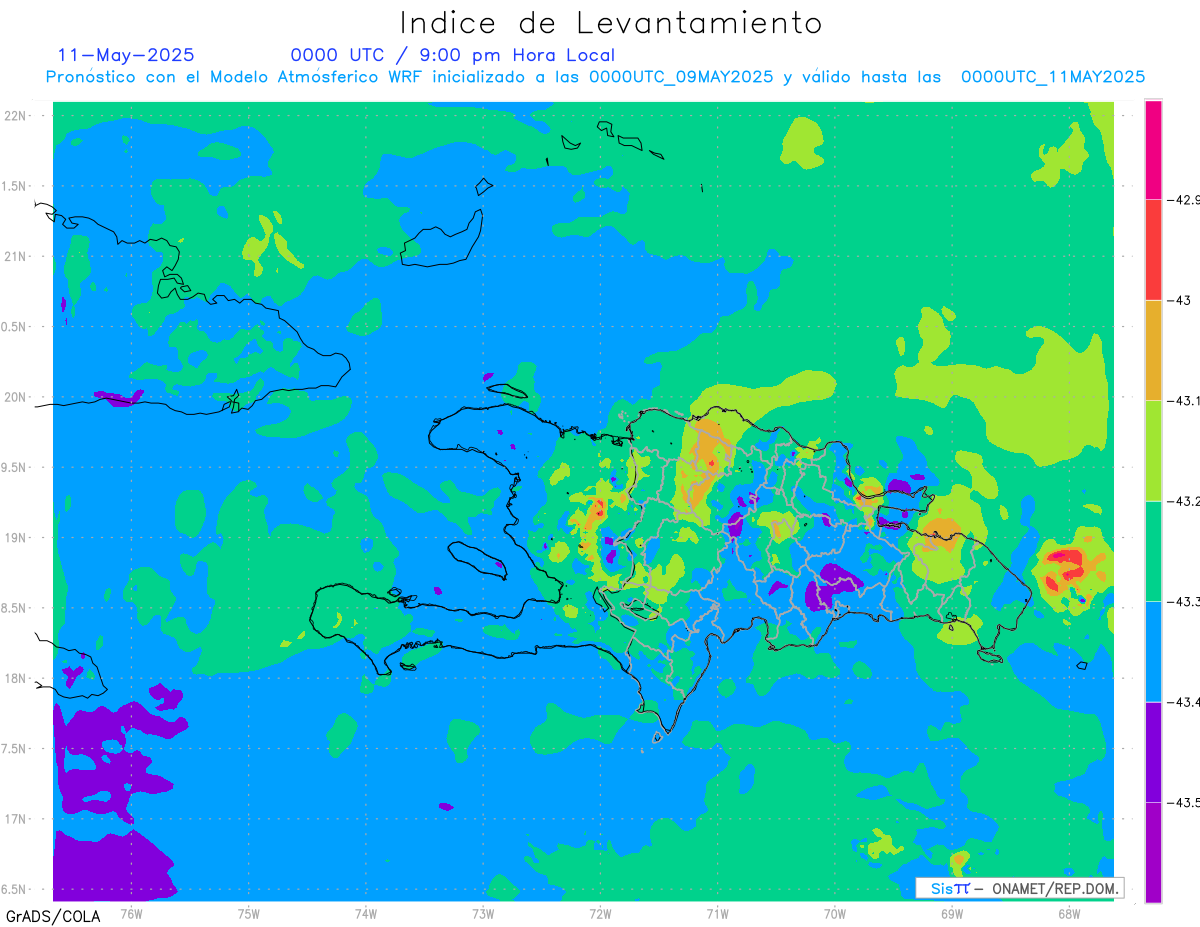Image resolution: width=1200 pixels, height=927 pixels.
Task: Click the longitude label '76W'
Action: pos(131,912)
